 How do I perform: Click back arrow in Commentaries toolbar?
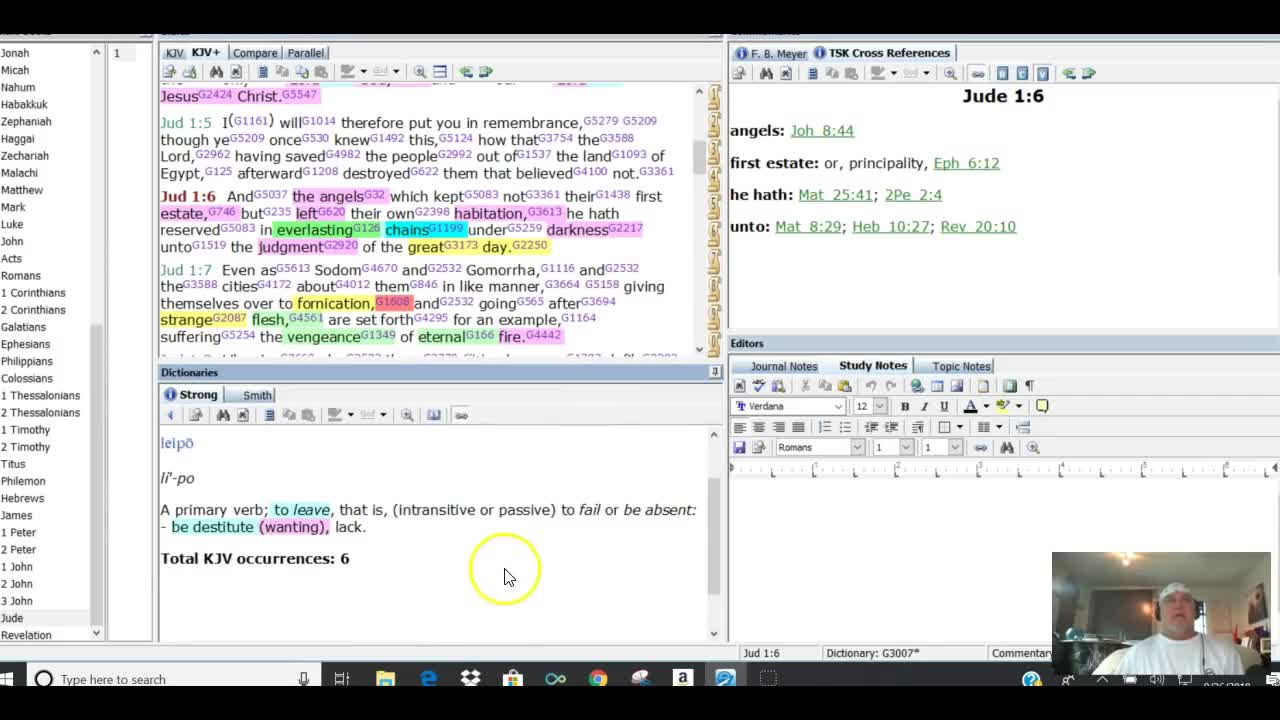[x=1069, y=73]
